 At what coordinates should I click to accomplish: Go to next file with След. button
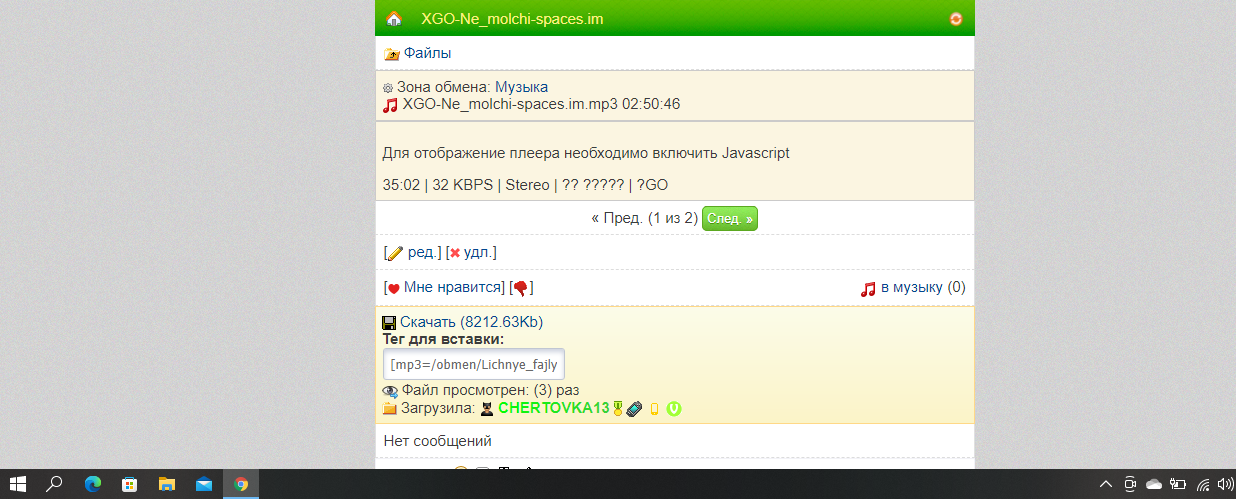click(730, 218)
